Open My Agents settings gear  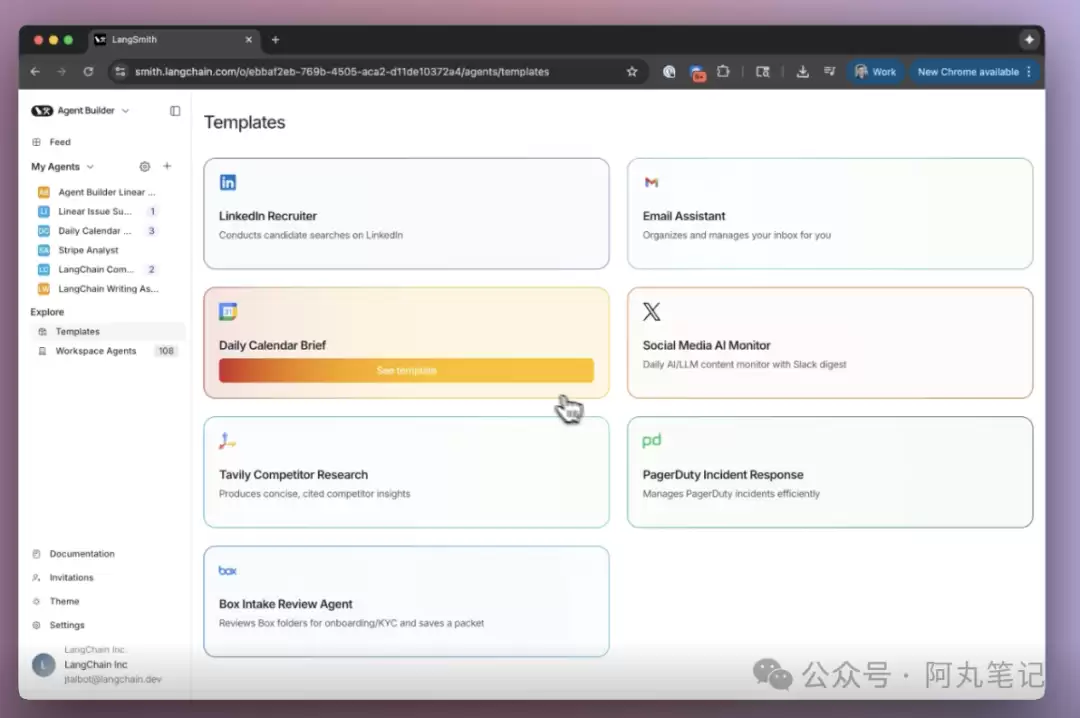145,167
